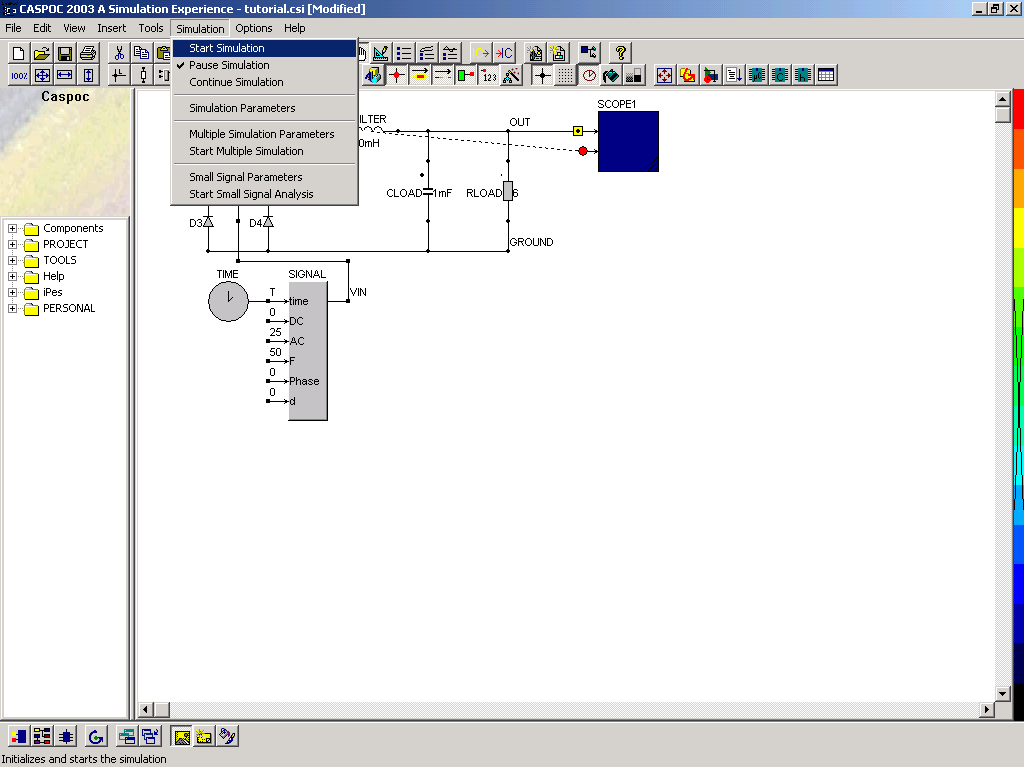
Task: Click the vertical scrollbar down arrow
Action: coord(1003,694)
